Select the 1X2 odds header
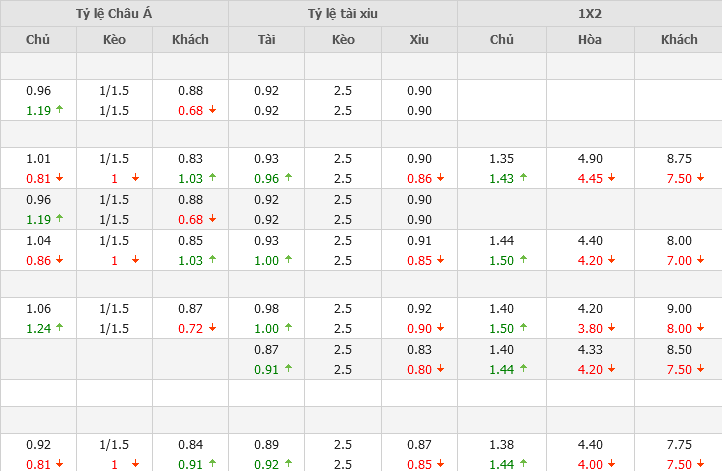This screenshot has width=722, height=471. (589, 13)
